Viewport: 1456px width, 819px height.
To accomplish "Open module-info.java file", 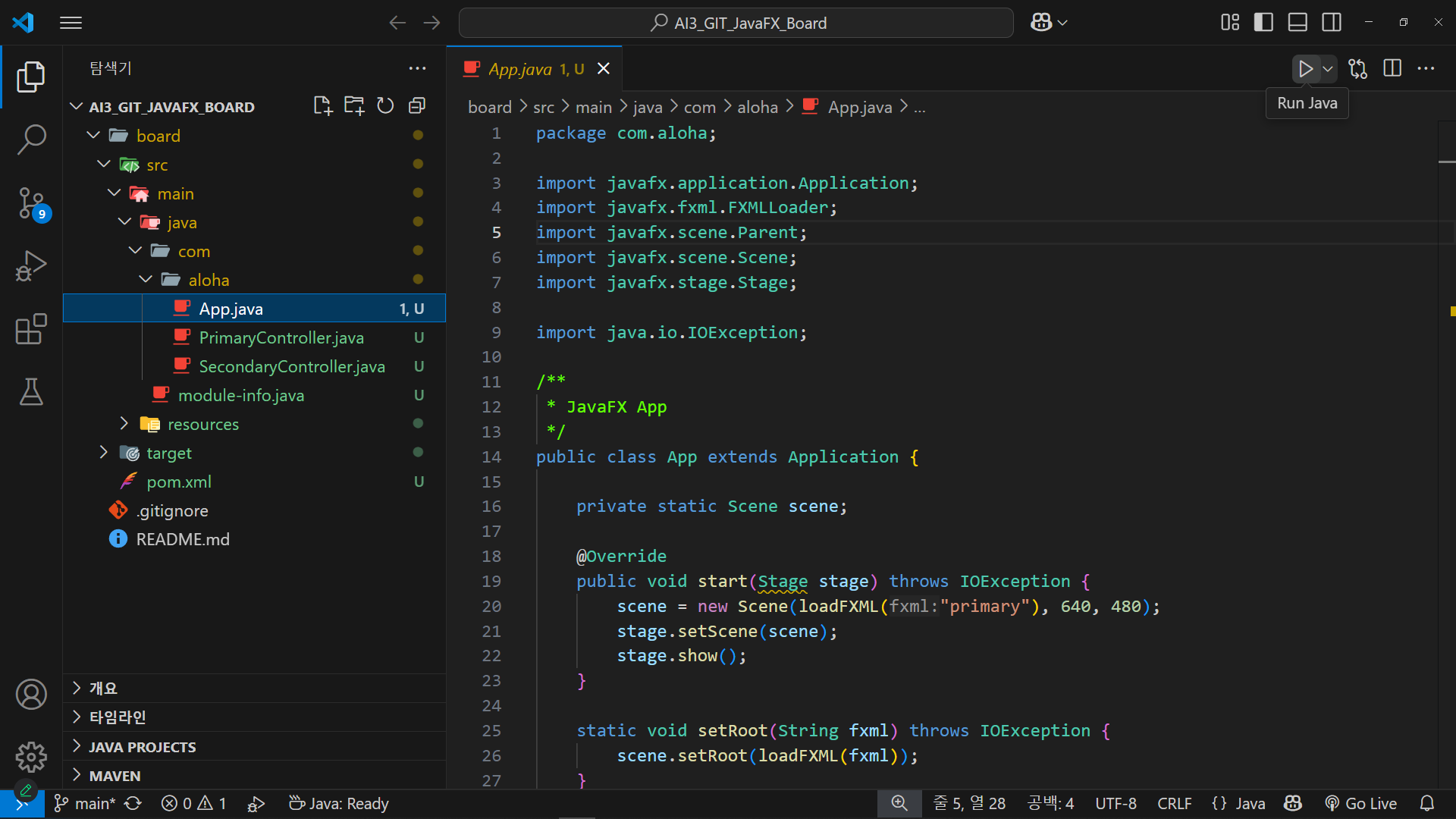I will pyautogui.click(x=240, y=395).
